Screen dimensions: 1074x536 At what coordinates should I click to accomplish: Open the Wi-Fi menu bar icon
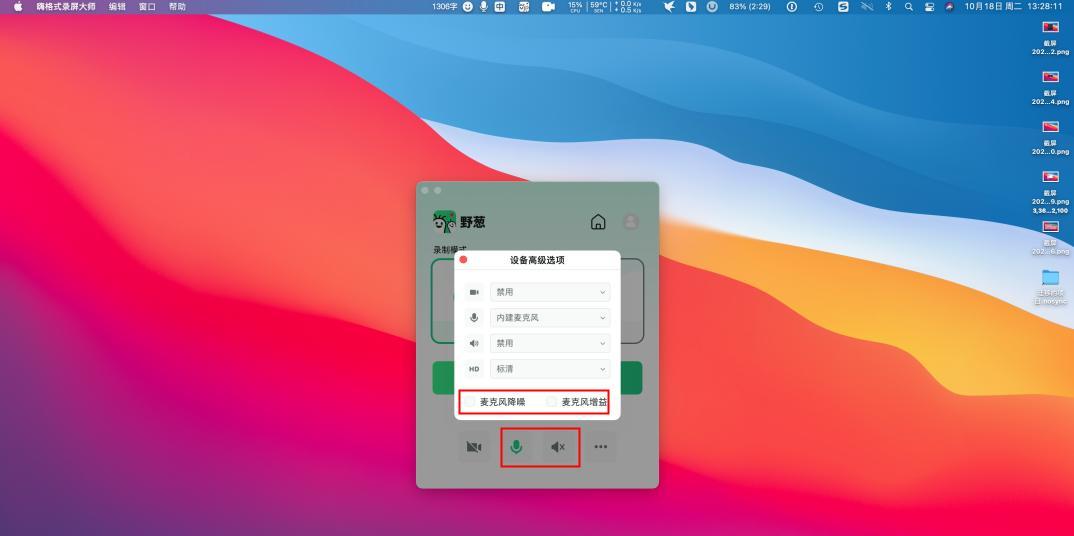pyautogui.click(x=866, y=6)
